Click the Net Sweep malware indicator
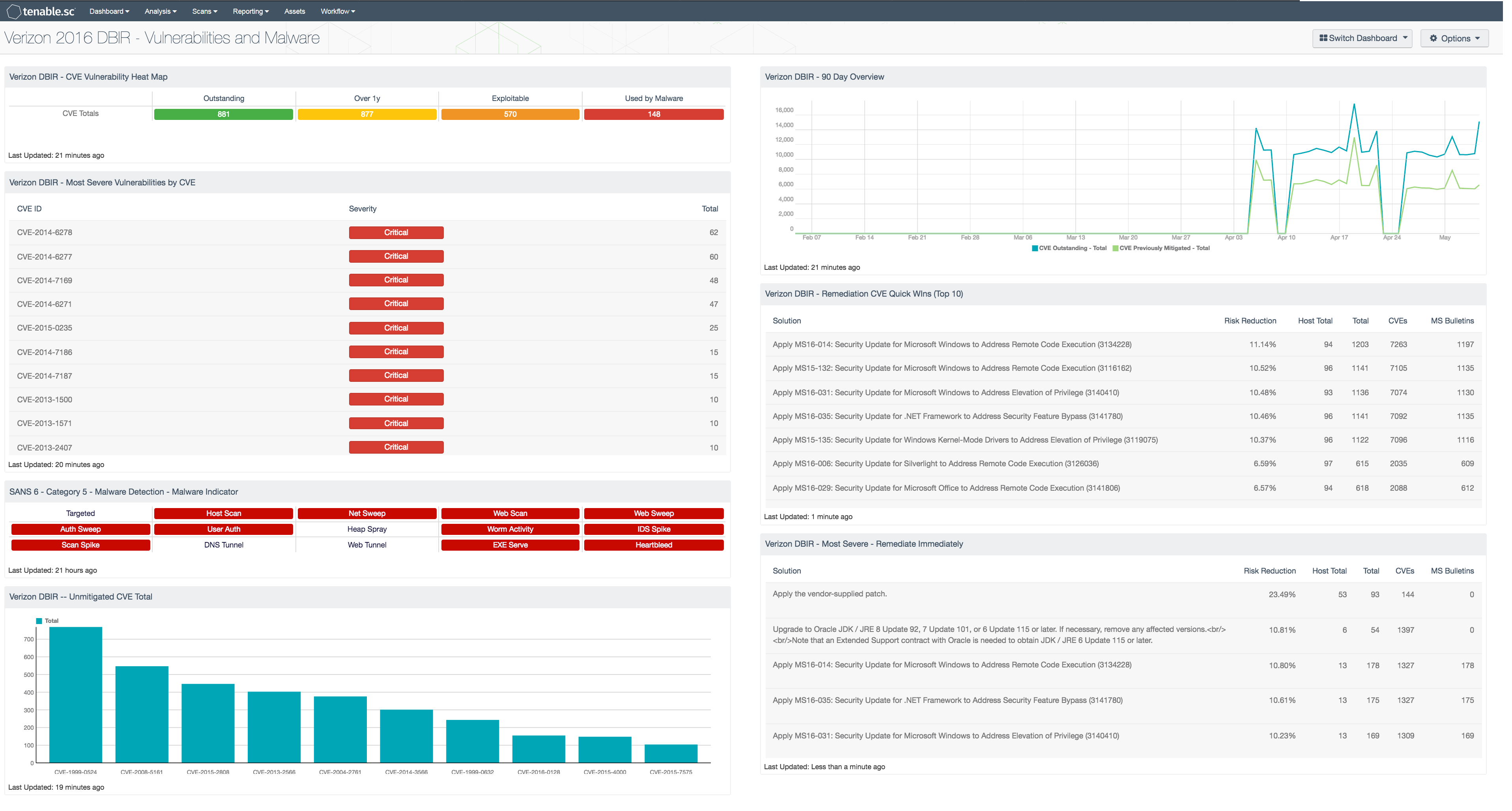Image resolution: width=1512 pixels, height=811 pixels. click(367, 514)
